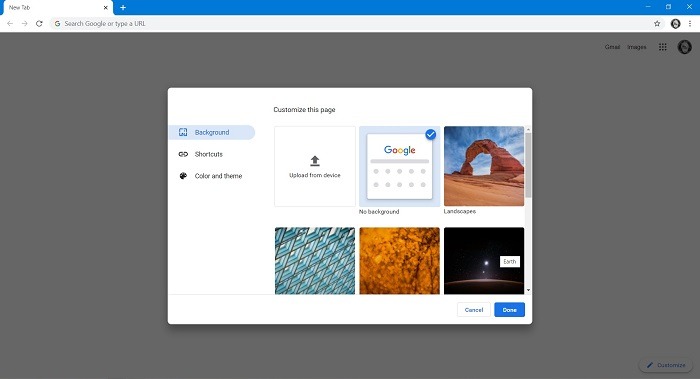
Task: Choose the orange bokeh thumbnail
Action: (x=400, y=261)
